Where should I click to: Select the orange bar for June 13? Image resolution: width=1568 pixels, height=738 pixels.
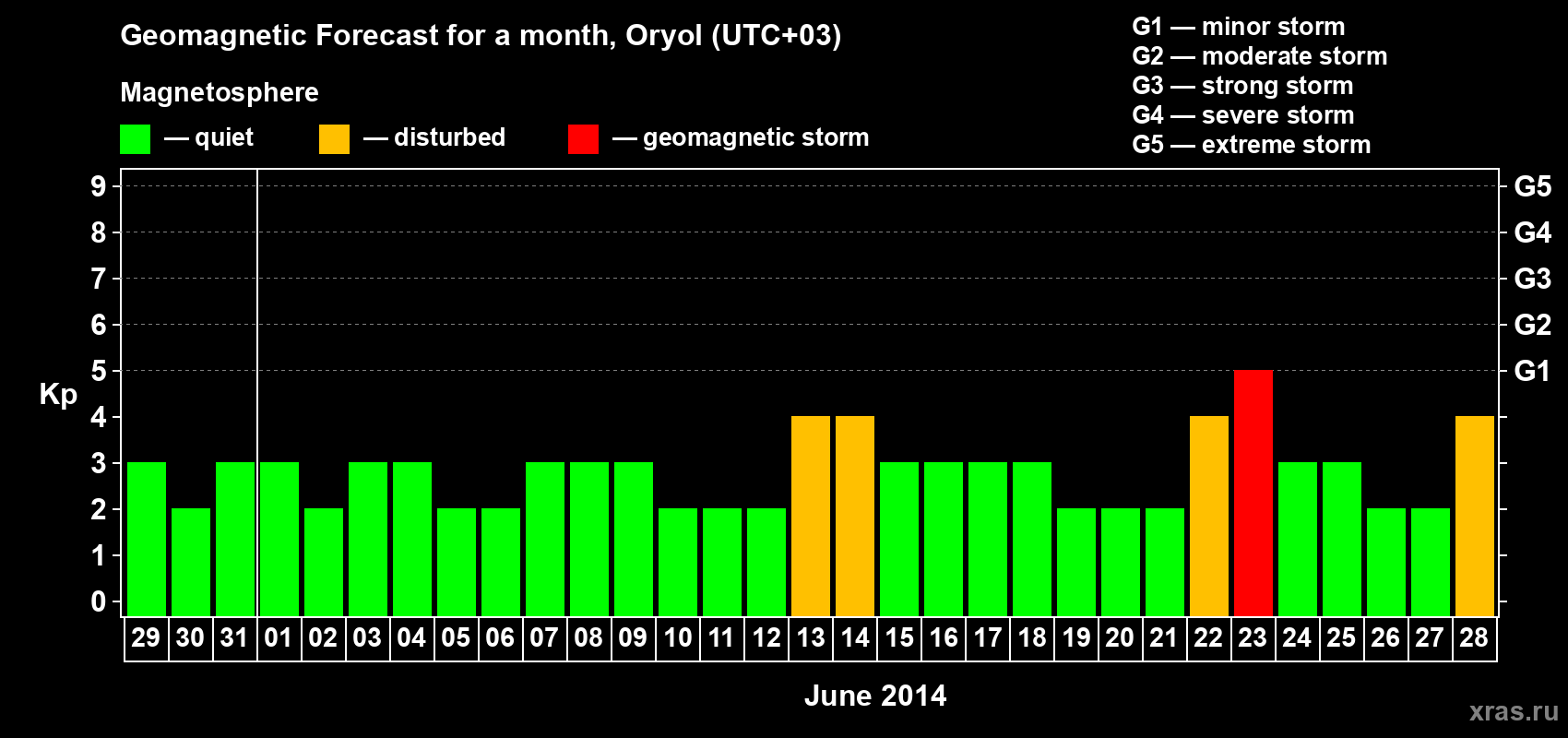811,517
